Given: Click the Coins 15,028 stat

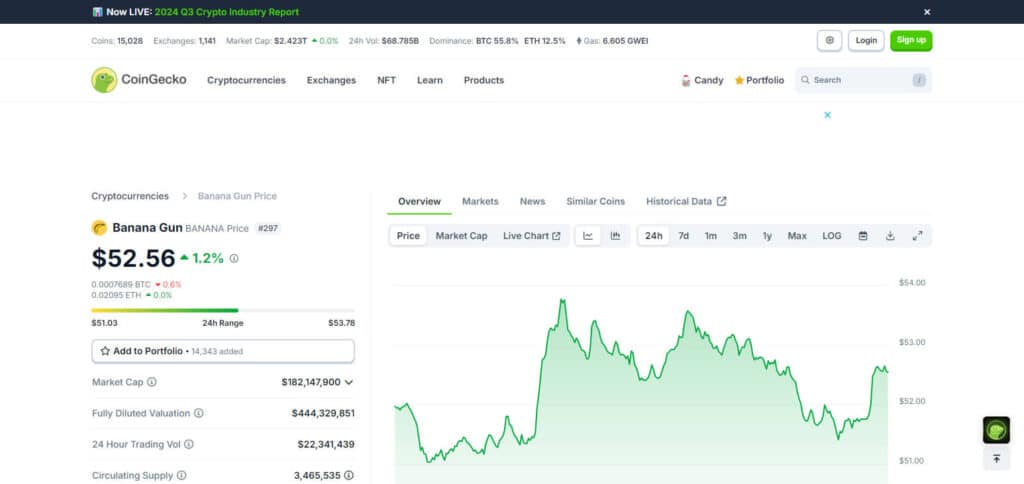Looking at the screenshot, I should [x=117, y=40].
